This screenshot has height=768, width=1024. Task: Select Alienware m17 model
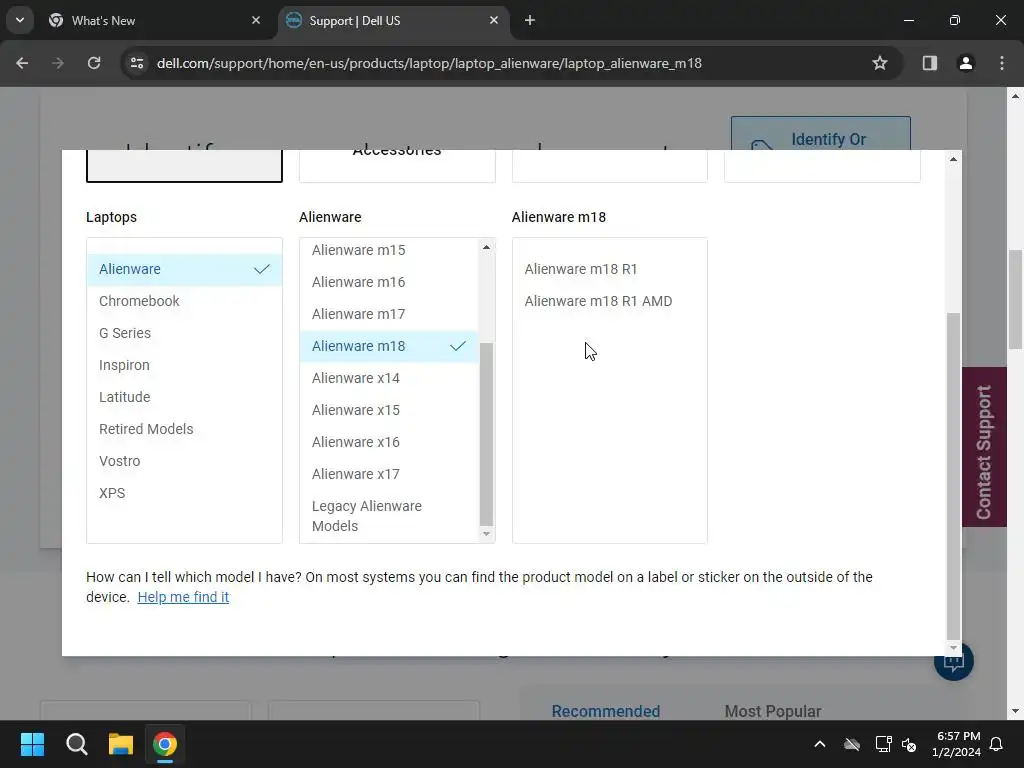[x=389, y=314]
